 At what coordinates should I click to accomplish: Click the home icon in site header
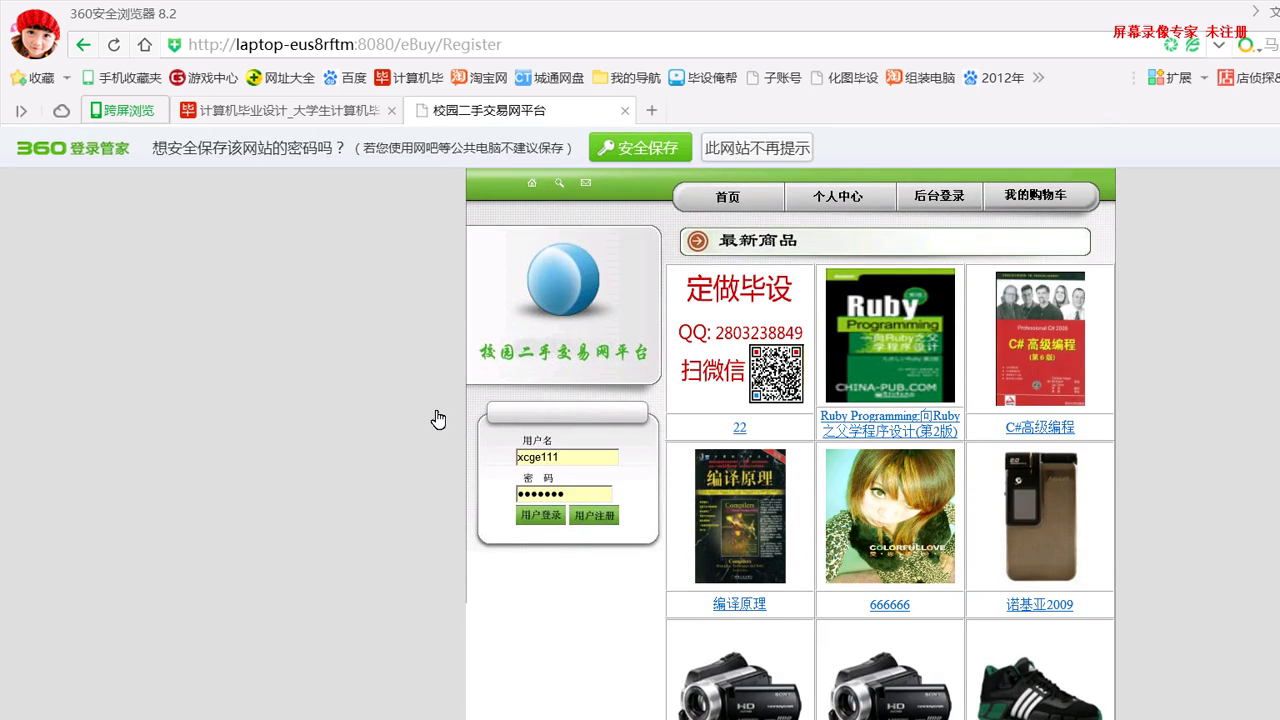(x=532, y=183)
